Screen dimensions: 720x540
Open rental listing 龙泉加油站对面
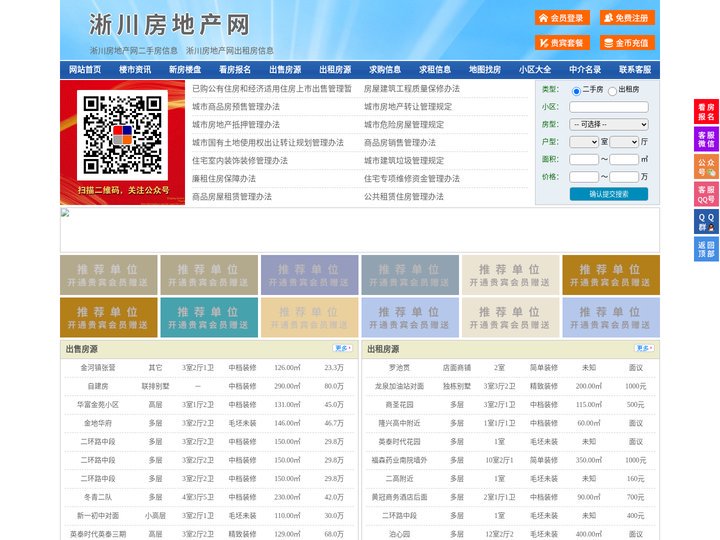[399, 386]
